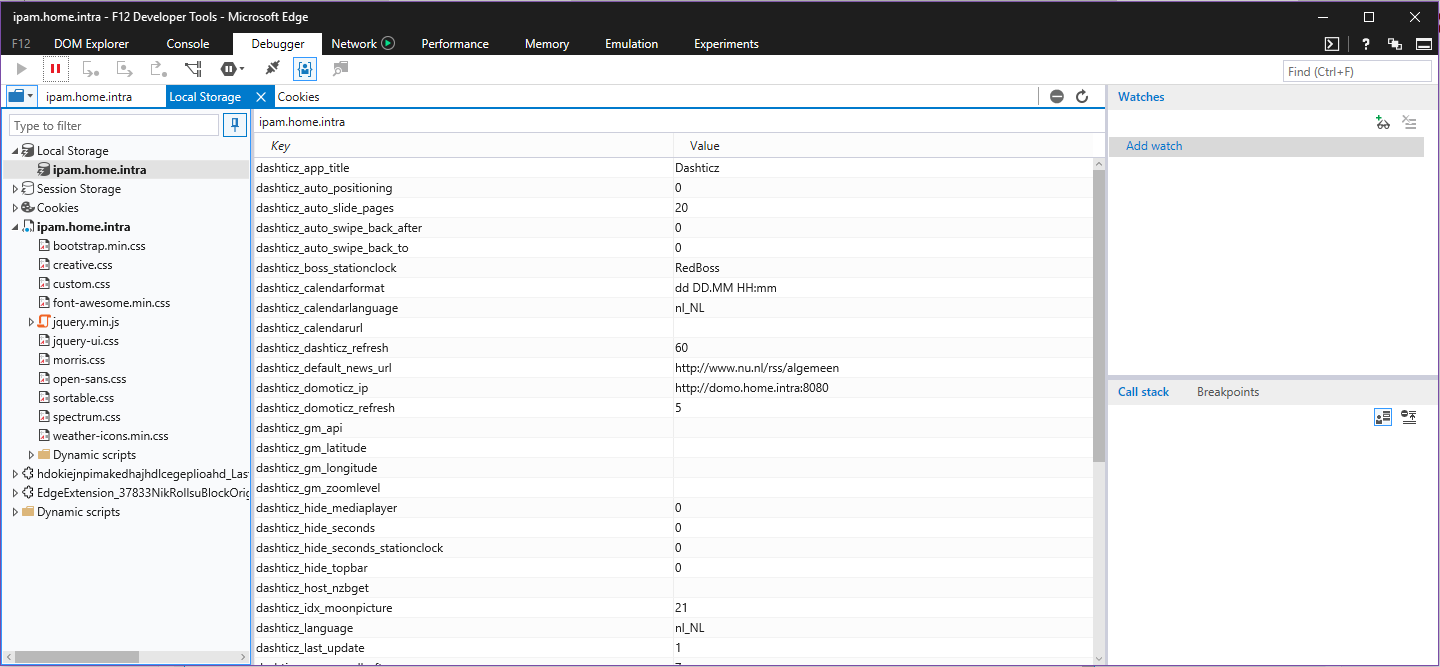
Task: Switch to the Breakpoints pane tab
Action: (1228, 392)
